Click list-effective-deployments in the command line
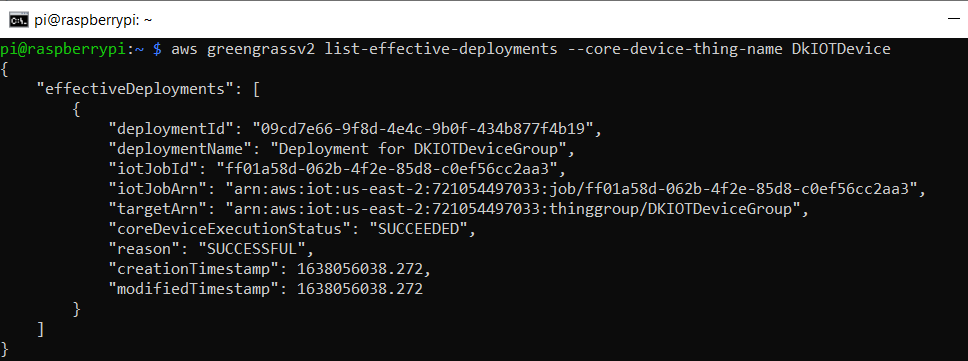Image resolution: width=968 pixels, height=361 pixels. click(441, 49)
